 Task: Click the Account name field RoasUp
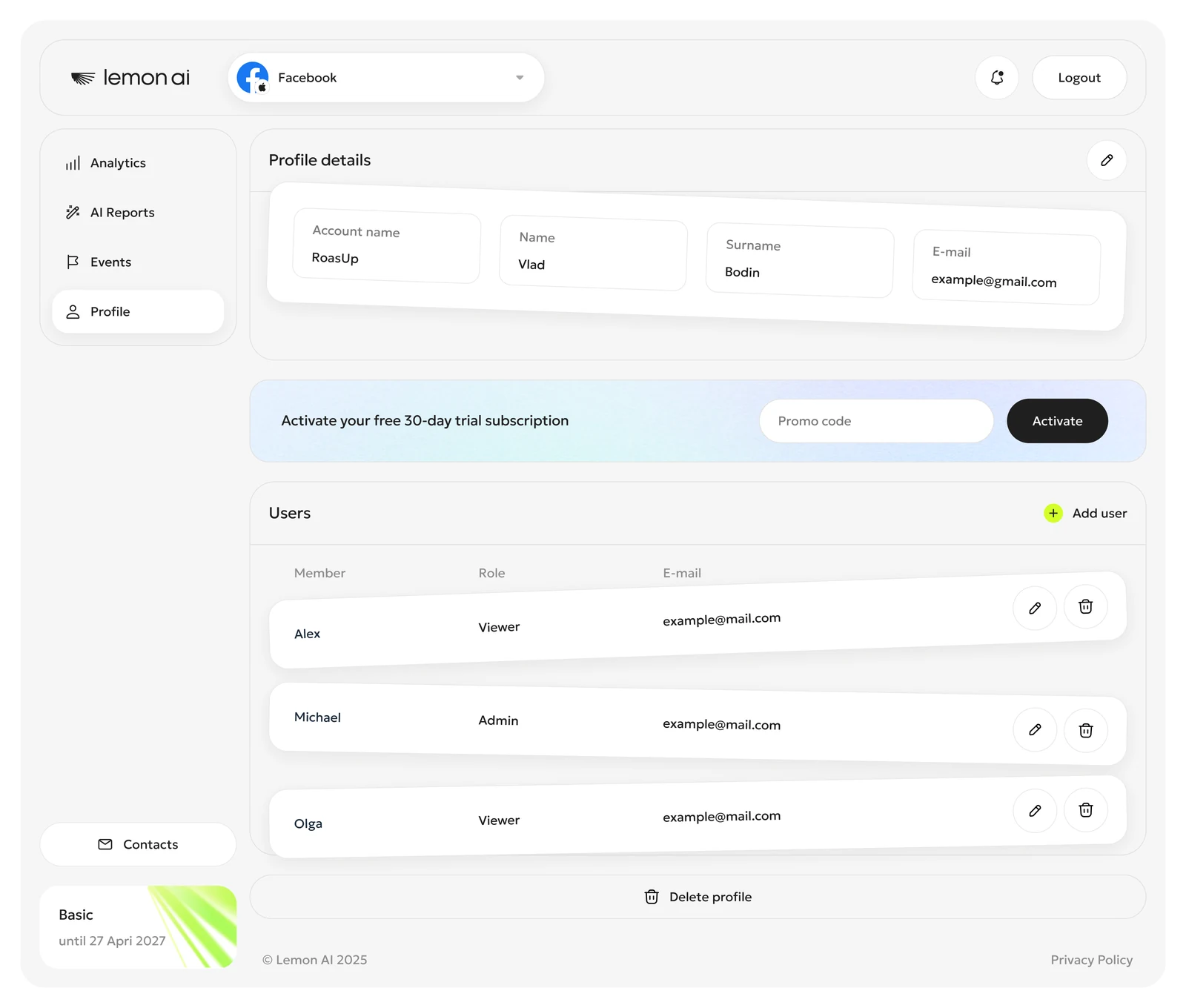click(x=387, y=245)
